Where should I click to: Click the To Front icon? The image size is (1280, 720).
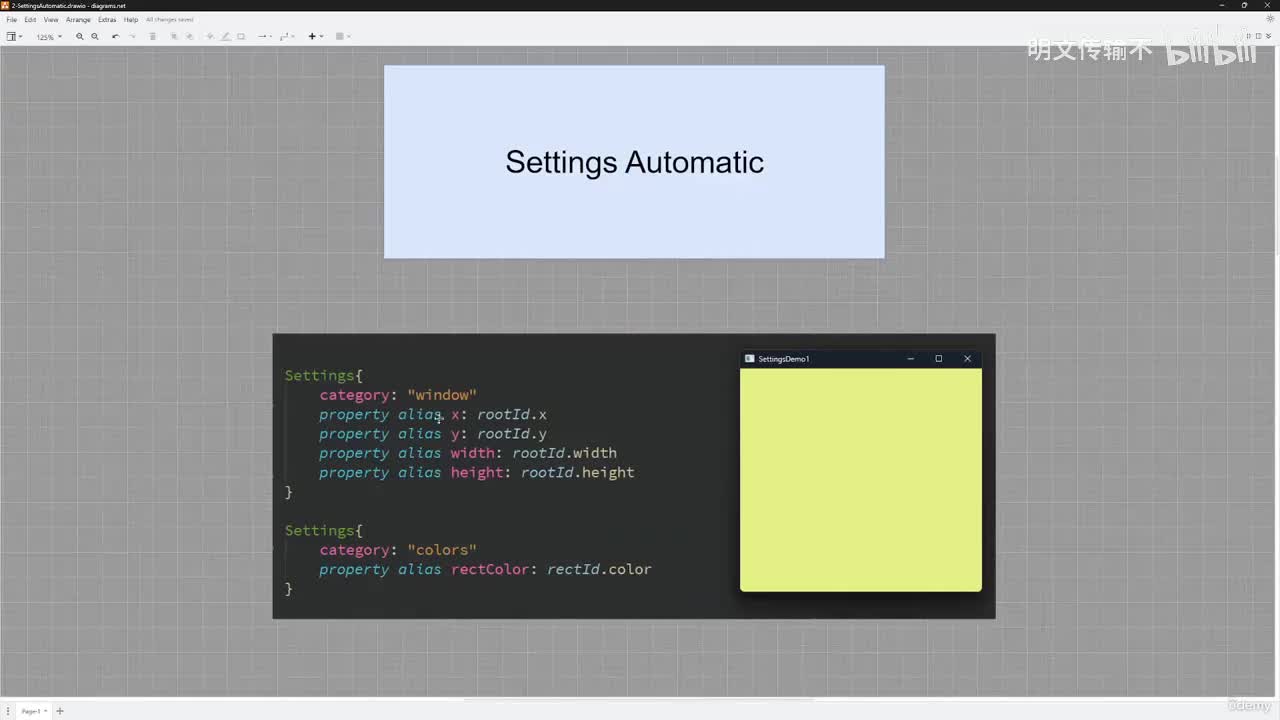click(174, 37)
